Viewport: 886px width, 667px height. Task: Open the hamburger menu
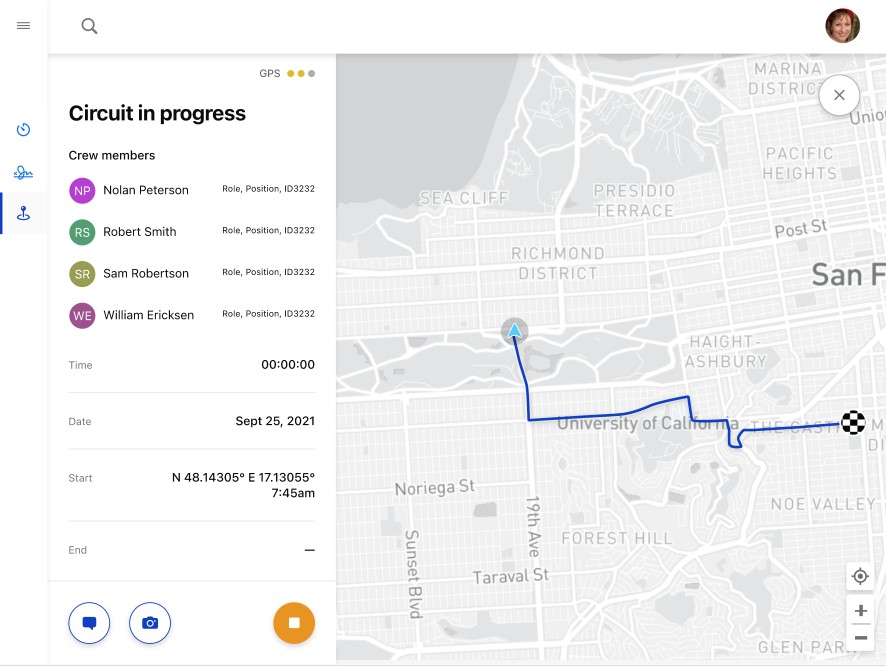pos(23,25)
